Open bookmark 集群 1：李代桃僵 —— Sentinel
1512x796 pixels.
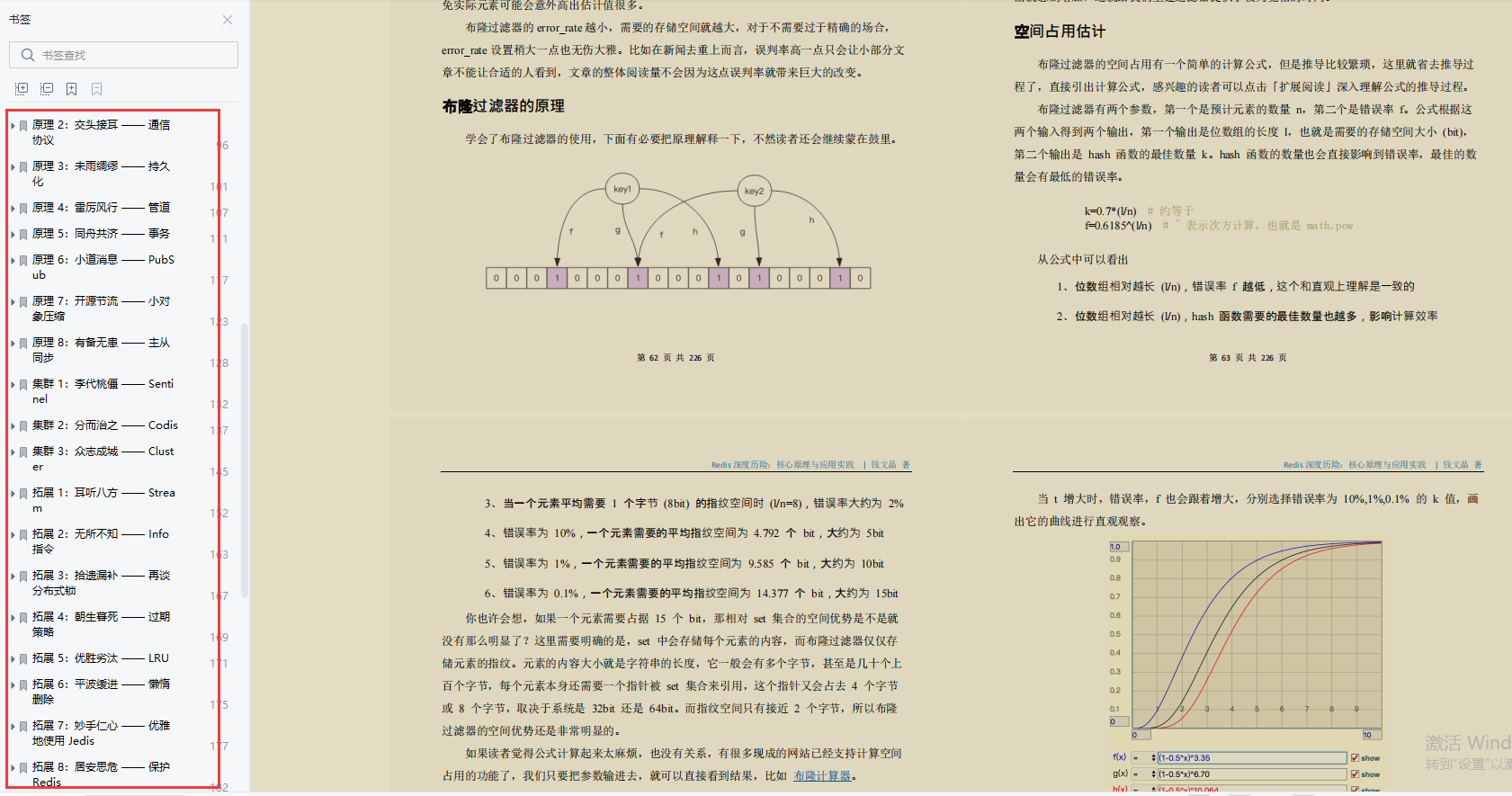click(103, 391)
